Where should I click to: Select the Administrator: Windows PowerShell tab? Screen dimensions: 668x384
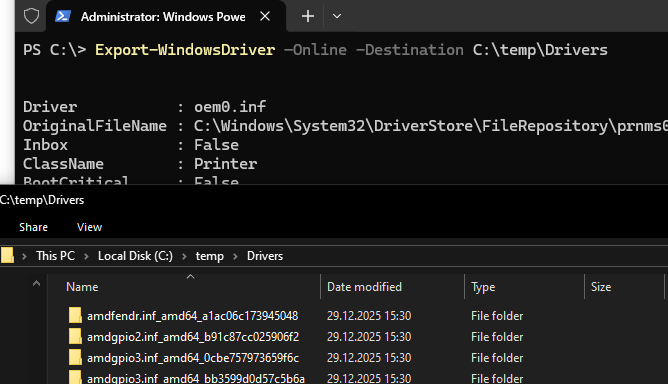(166, 16)
